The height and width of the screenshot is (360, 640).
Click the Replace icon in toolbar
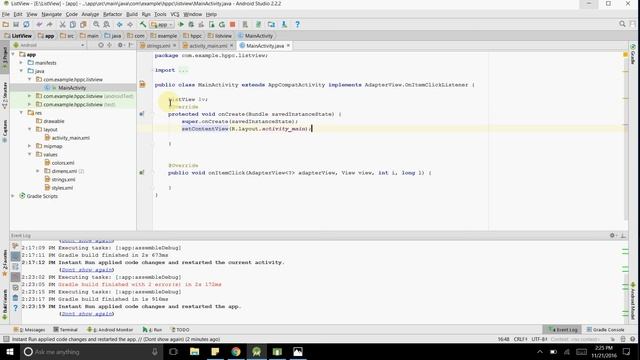point(106,24)
